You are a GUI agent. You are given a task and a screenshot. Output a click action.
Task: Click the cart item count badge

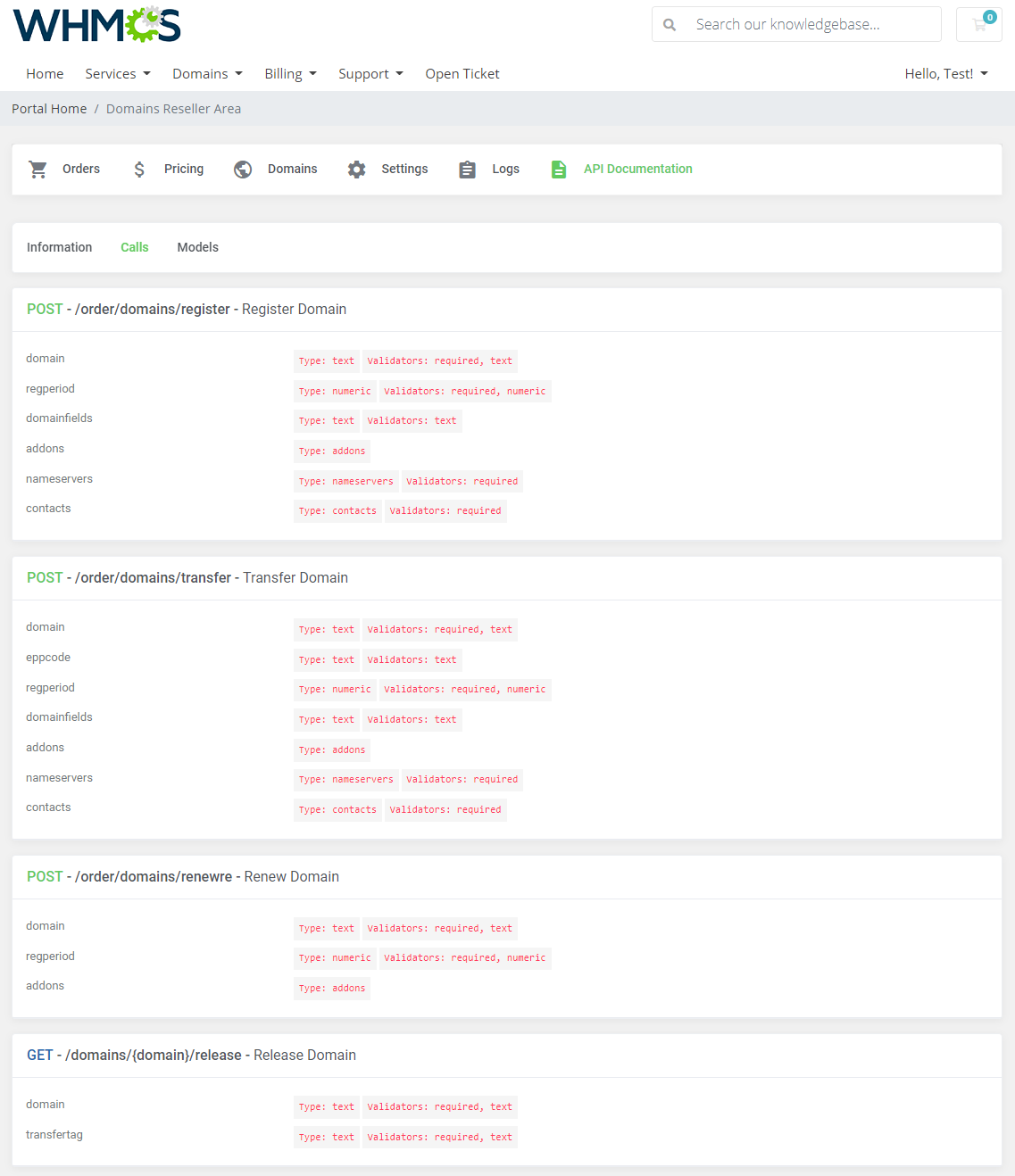(989, 16)
